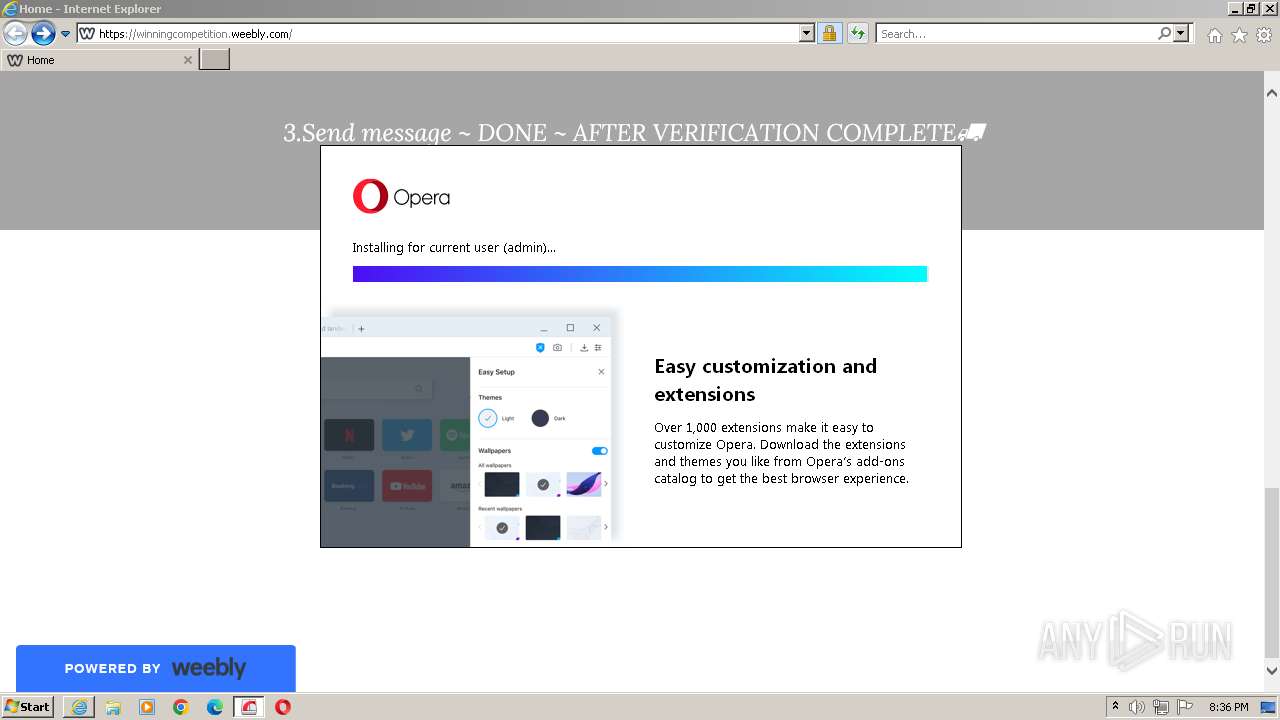Open the Windows Start menu
The height and width of the screenshot is (720, 1280).
click(x=28, y=707)
